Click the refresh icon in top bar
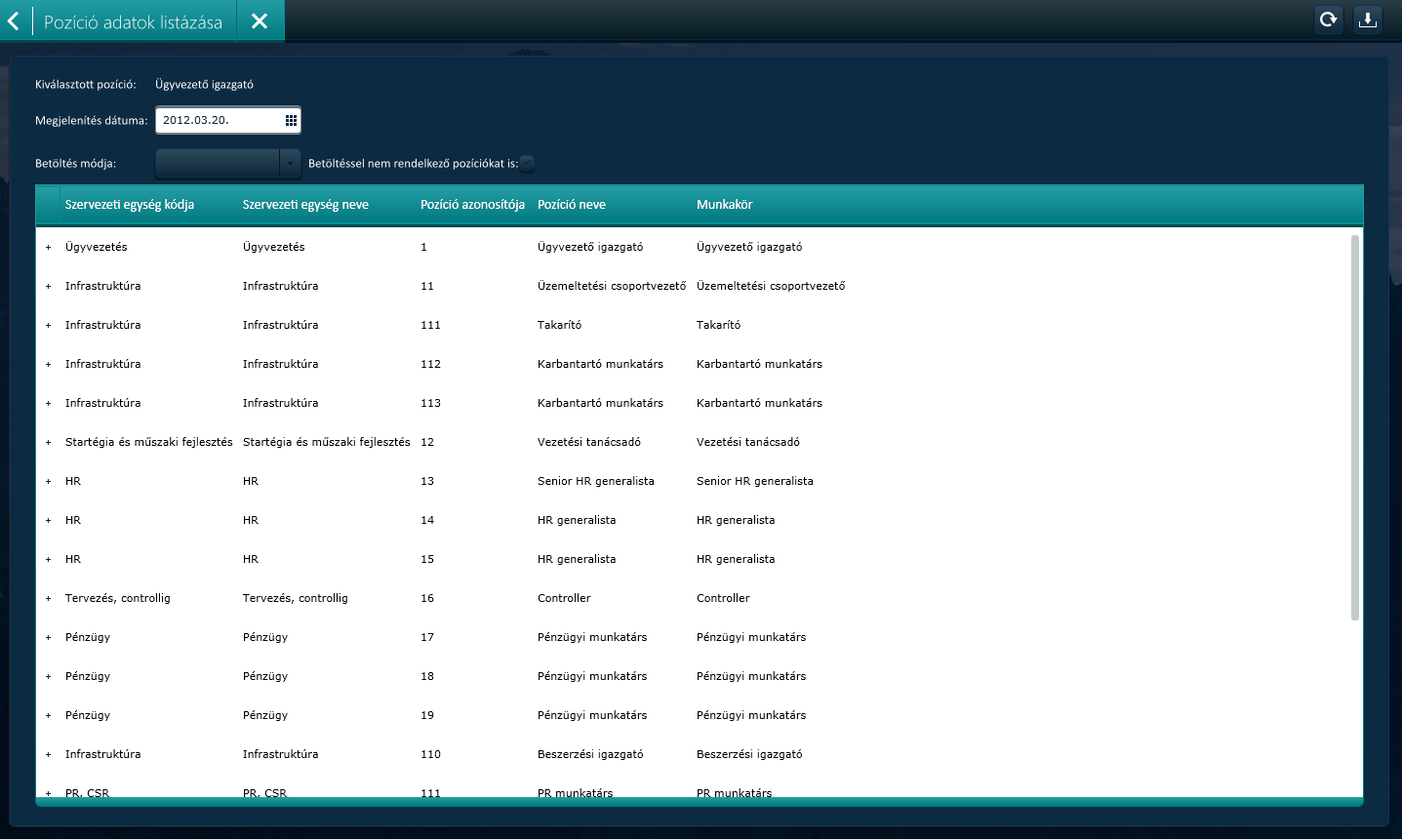The height and width of the screenshot is (840, 1402). [1329, 20]
